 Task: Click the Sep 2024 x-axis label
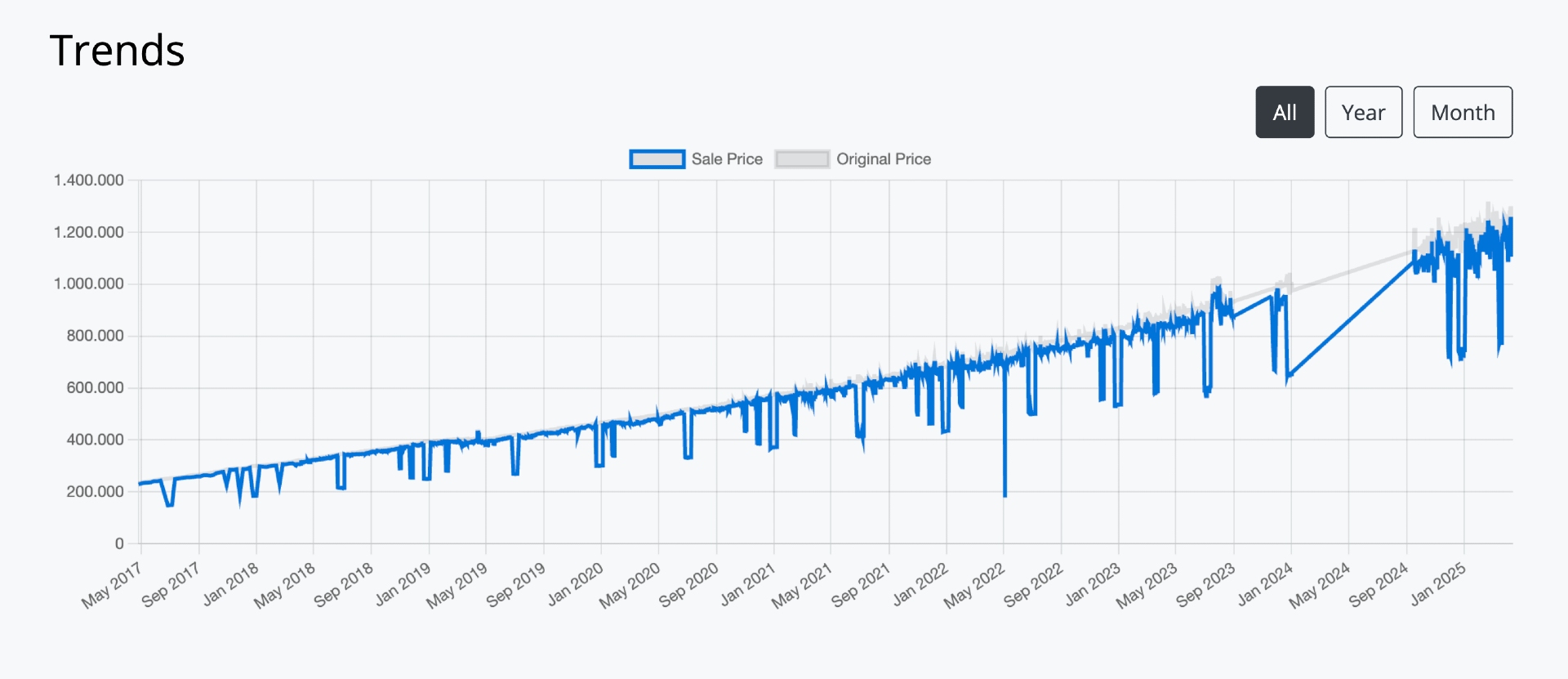1378,585
